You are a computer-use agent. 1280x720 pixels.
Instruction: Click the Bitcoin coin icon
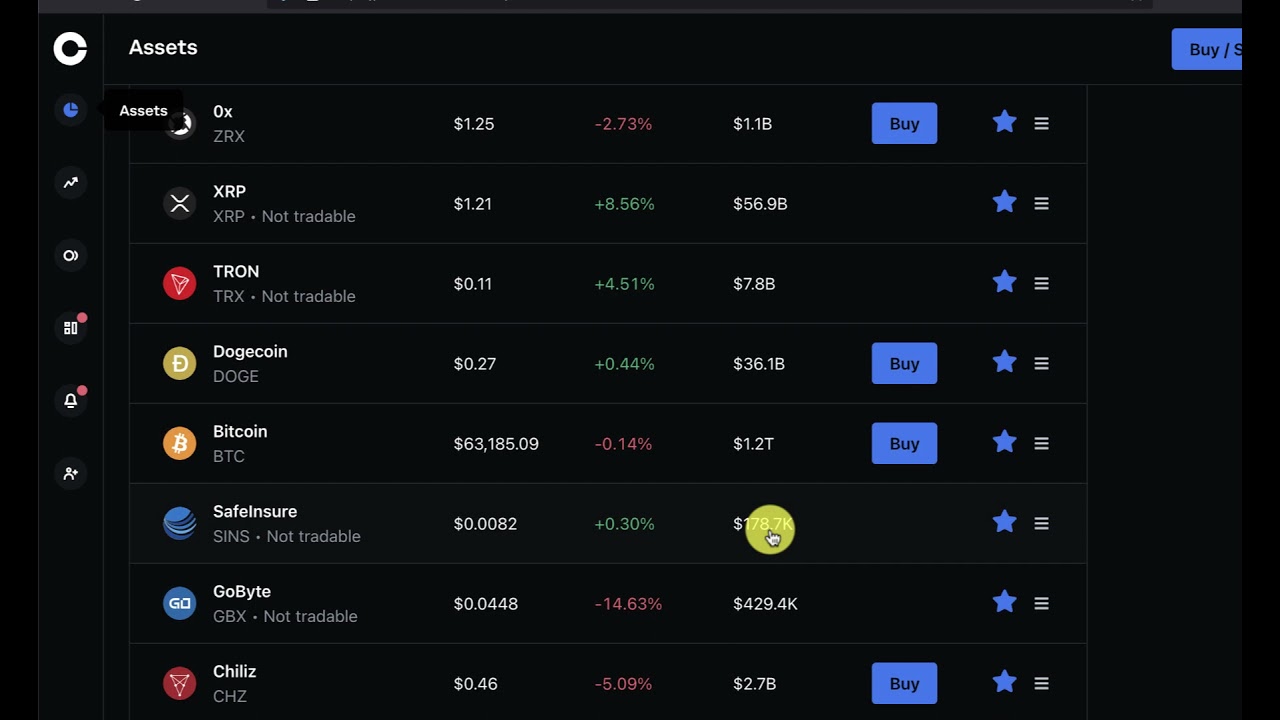(180, 443)
